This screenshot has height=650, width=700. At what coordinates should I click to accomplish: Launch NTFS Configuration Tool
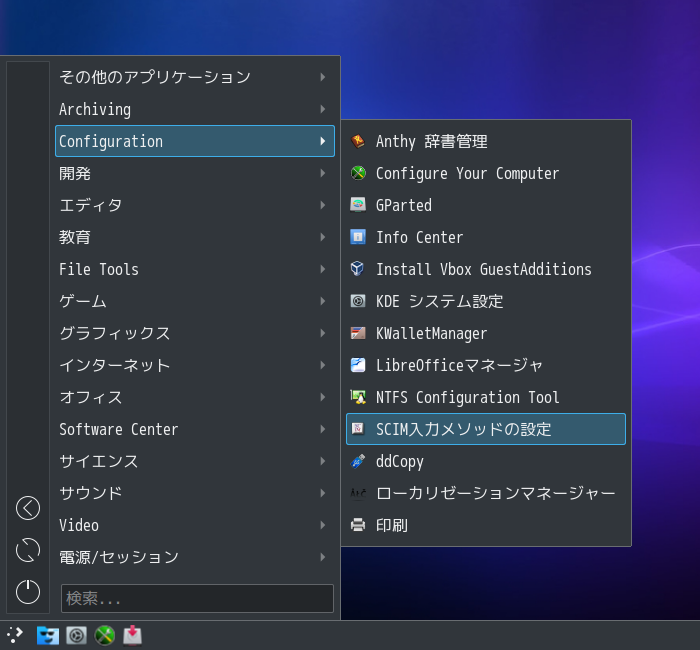click(486, 397)
